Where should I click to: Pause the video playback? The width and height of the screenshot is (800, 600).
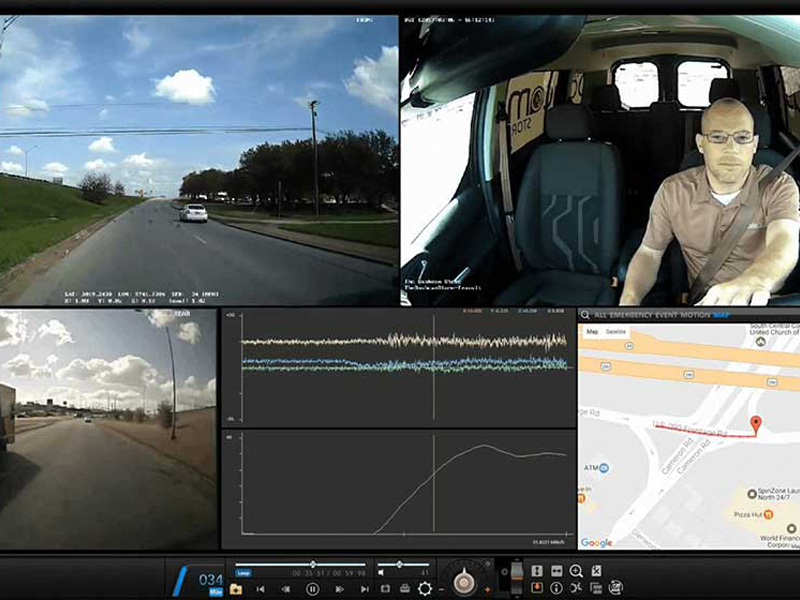coord(312,589)
